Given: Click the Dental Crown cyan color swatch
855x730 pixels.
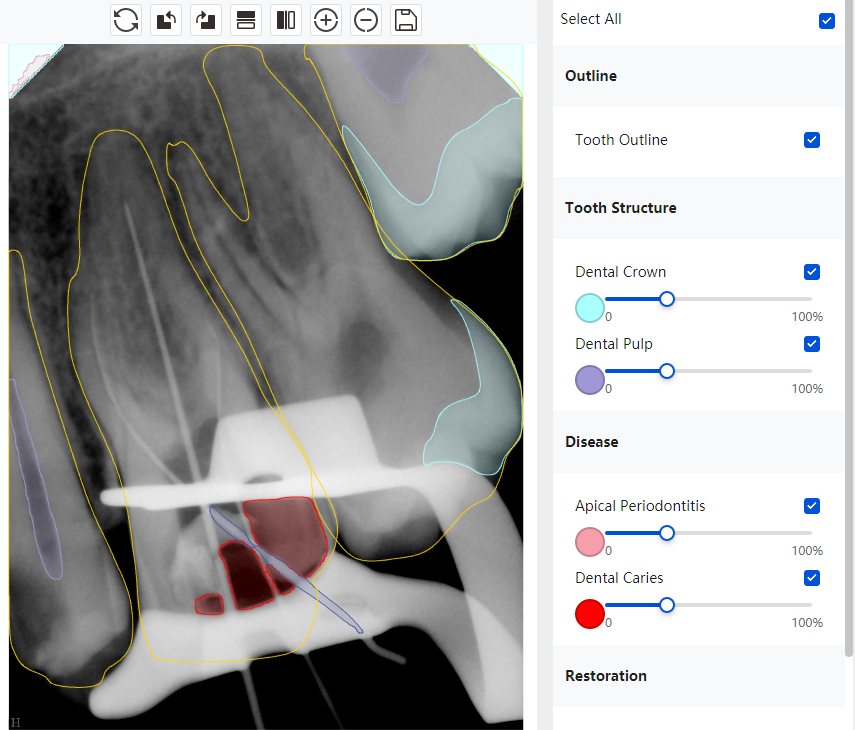Looking at the screenshot, I should [x=589, y=308].
